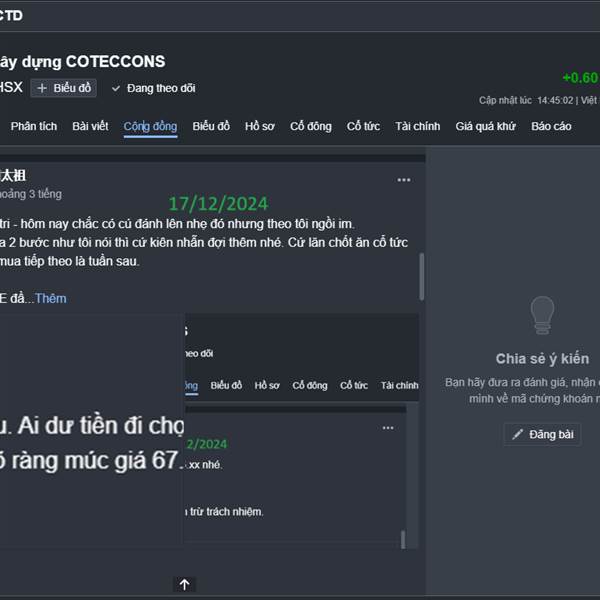This screenshot has height=600, width=600.
Task: Click the Biểu đồ tab inside embedded image
Action: tap(226, 385)
